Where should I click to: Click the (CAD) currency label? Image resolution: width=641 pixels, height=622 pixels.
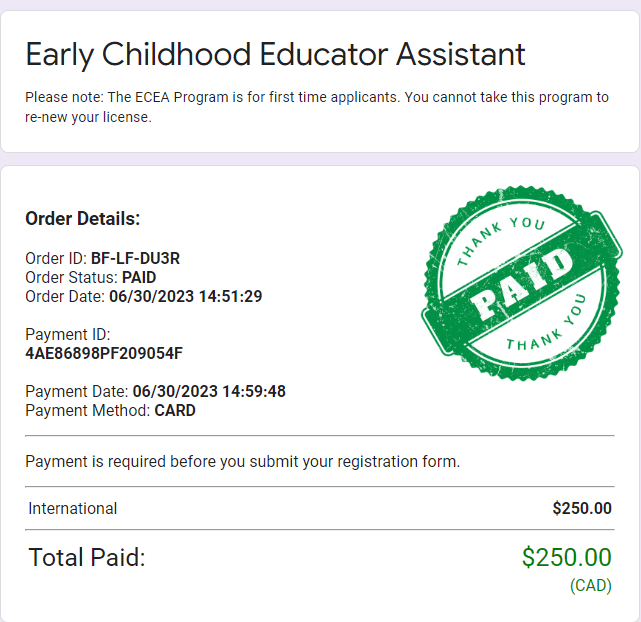pyautogui.click(x=591, y=585)
